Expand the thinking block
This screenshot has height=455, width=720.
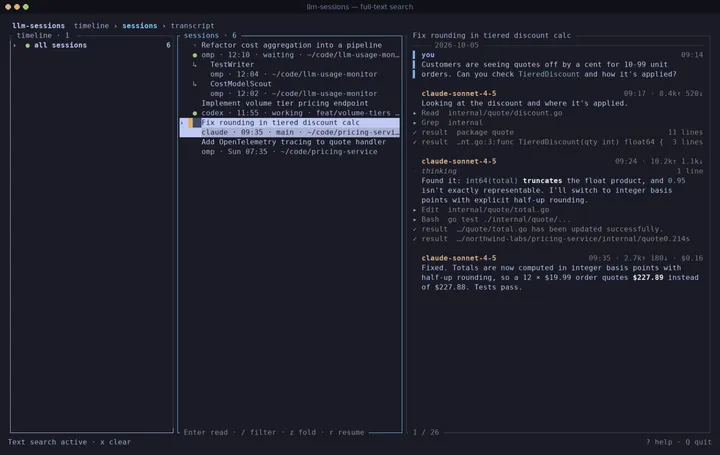pyautogui.click(x=439, y=171)
